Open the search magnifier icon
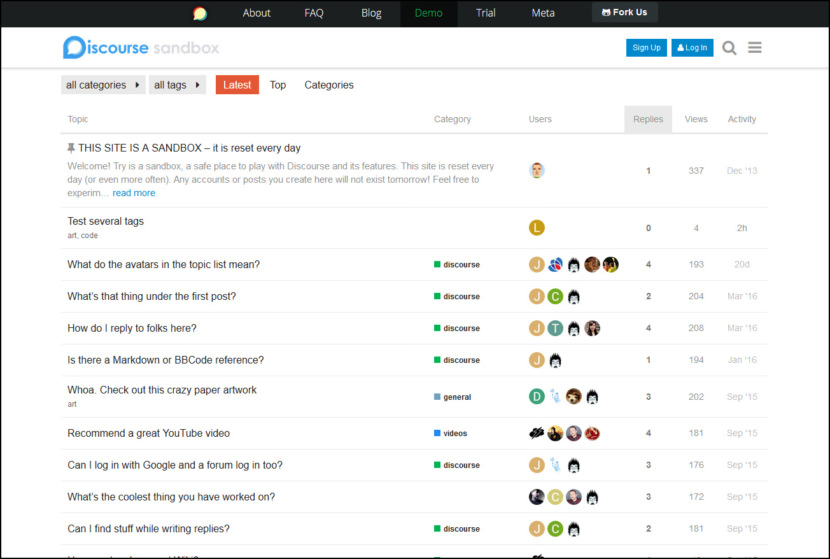830x559 pixels. (729, 48)
